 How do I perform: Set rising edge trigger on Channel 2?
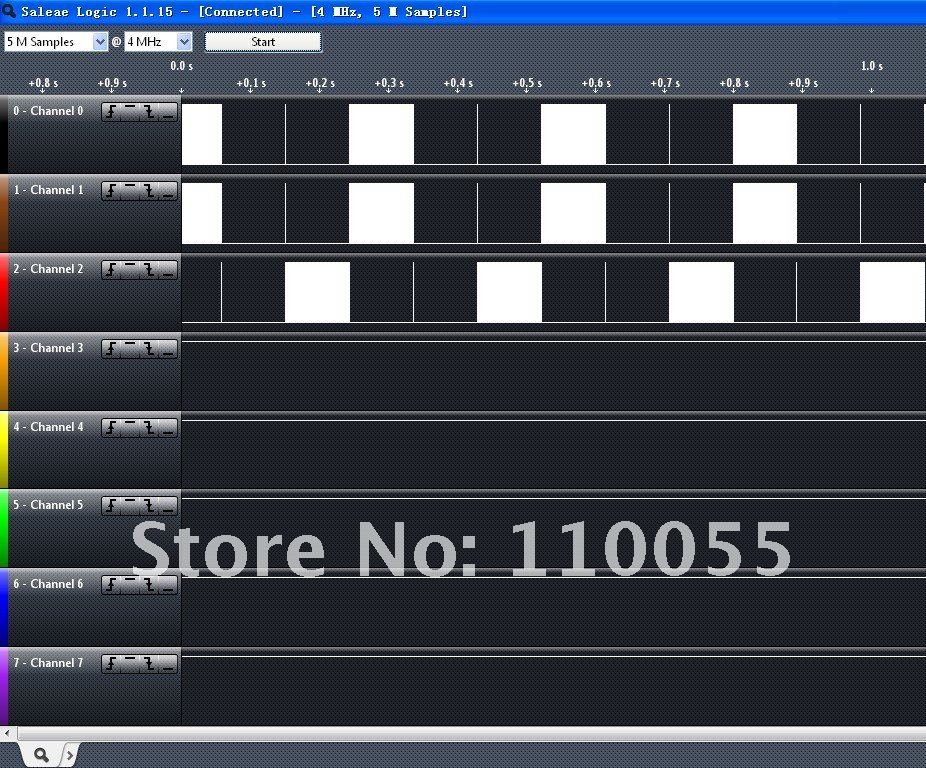(111, 270)
